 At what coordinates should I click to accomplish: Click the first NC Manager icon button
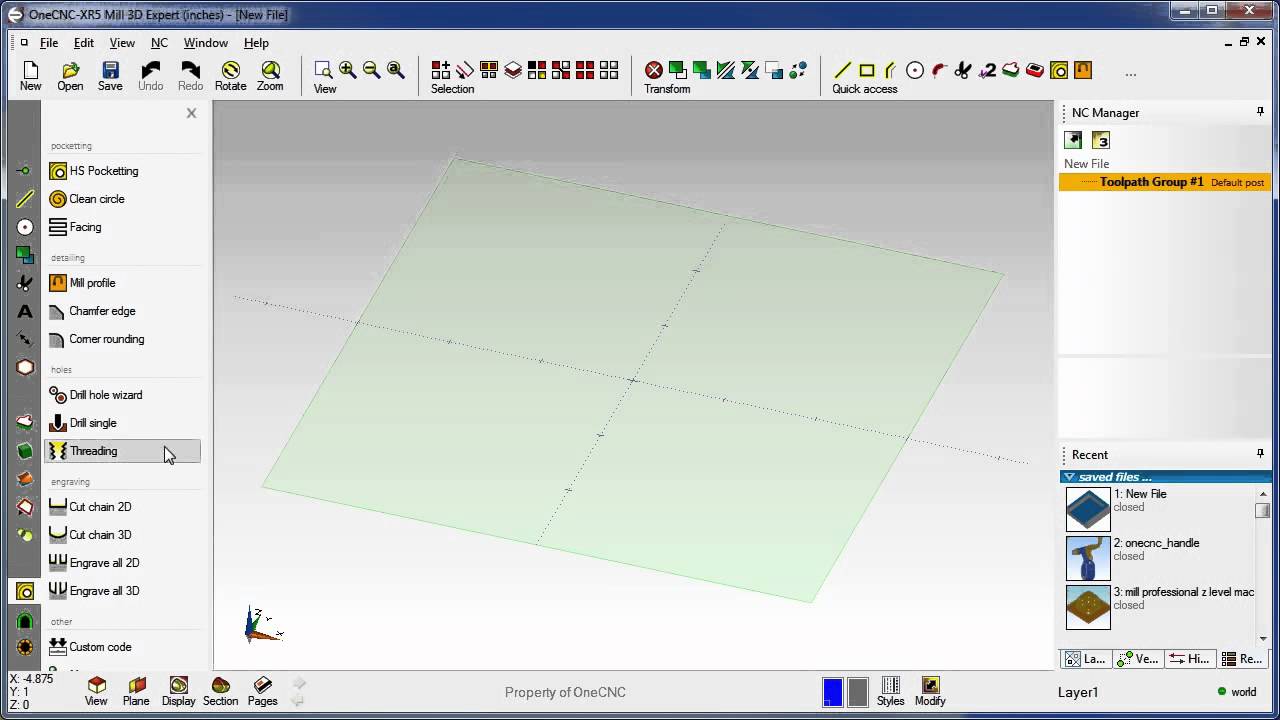1073,140
